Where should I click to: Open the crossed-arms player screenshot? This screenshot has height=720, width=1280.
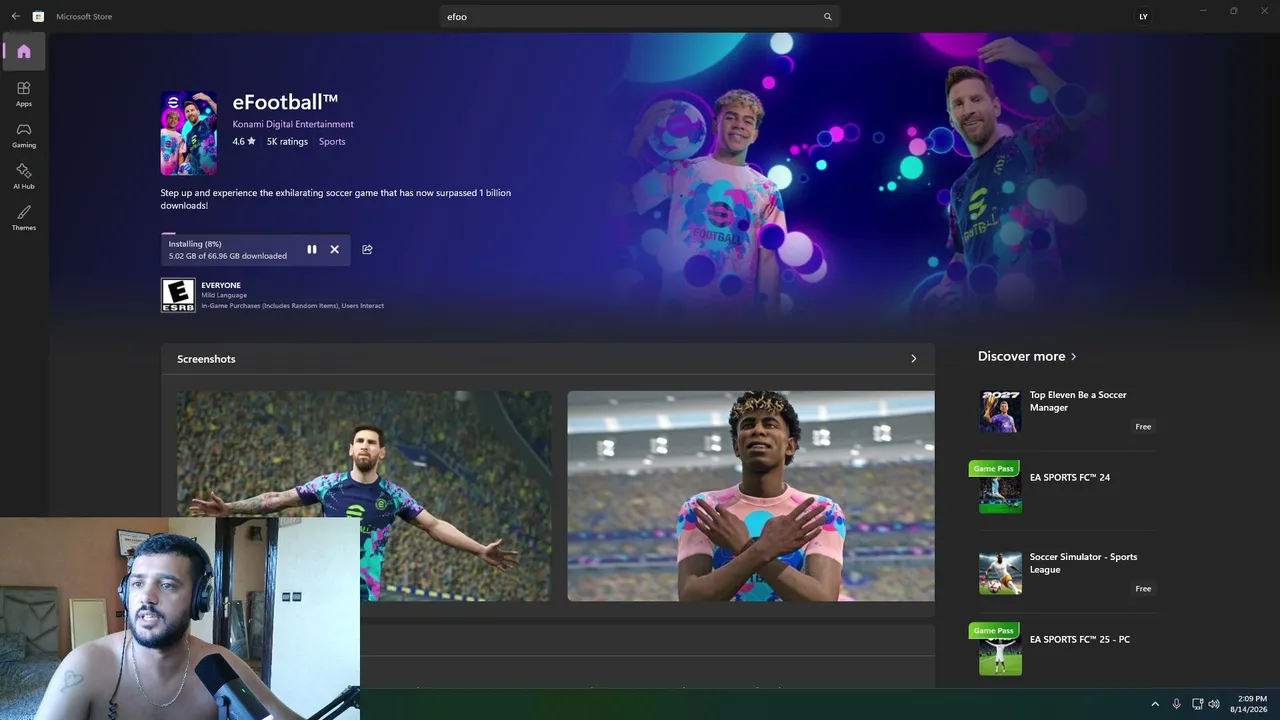coord(751,496)
